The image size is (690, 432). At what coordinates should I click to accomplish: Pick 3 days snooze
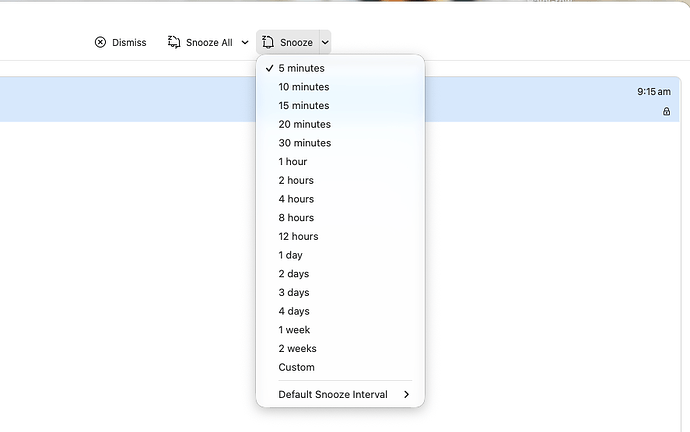340,293
